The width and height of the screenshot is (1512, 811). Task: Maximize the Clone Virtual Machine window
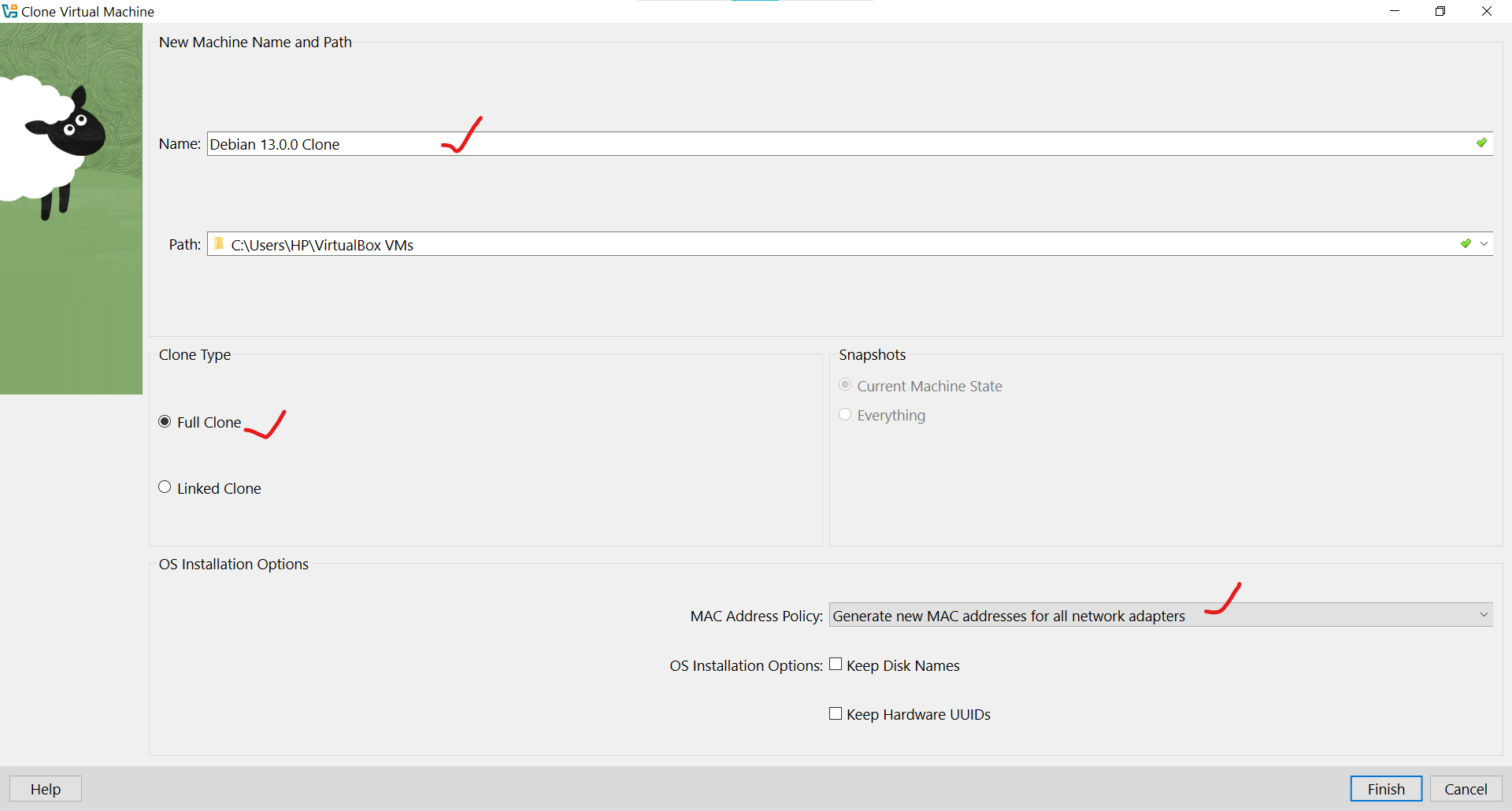[1440, 11]
